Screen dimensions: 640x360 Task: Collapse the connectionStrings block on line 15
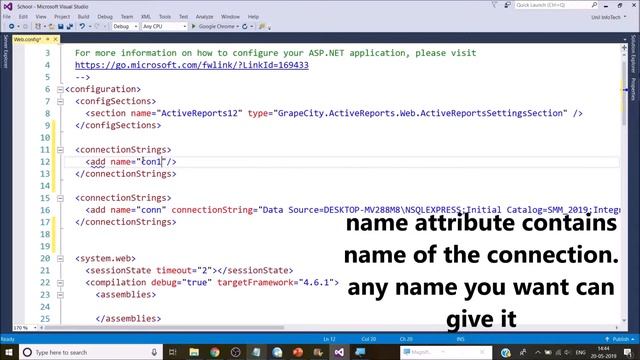pos(60,198)
